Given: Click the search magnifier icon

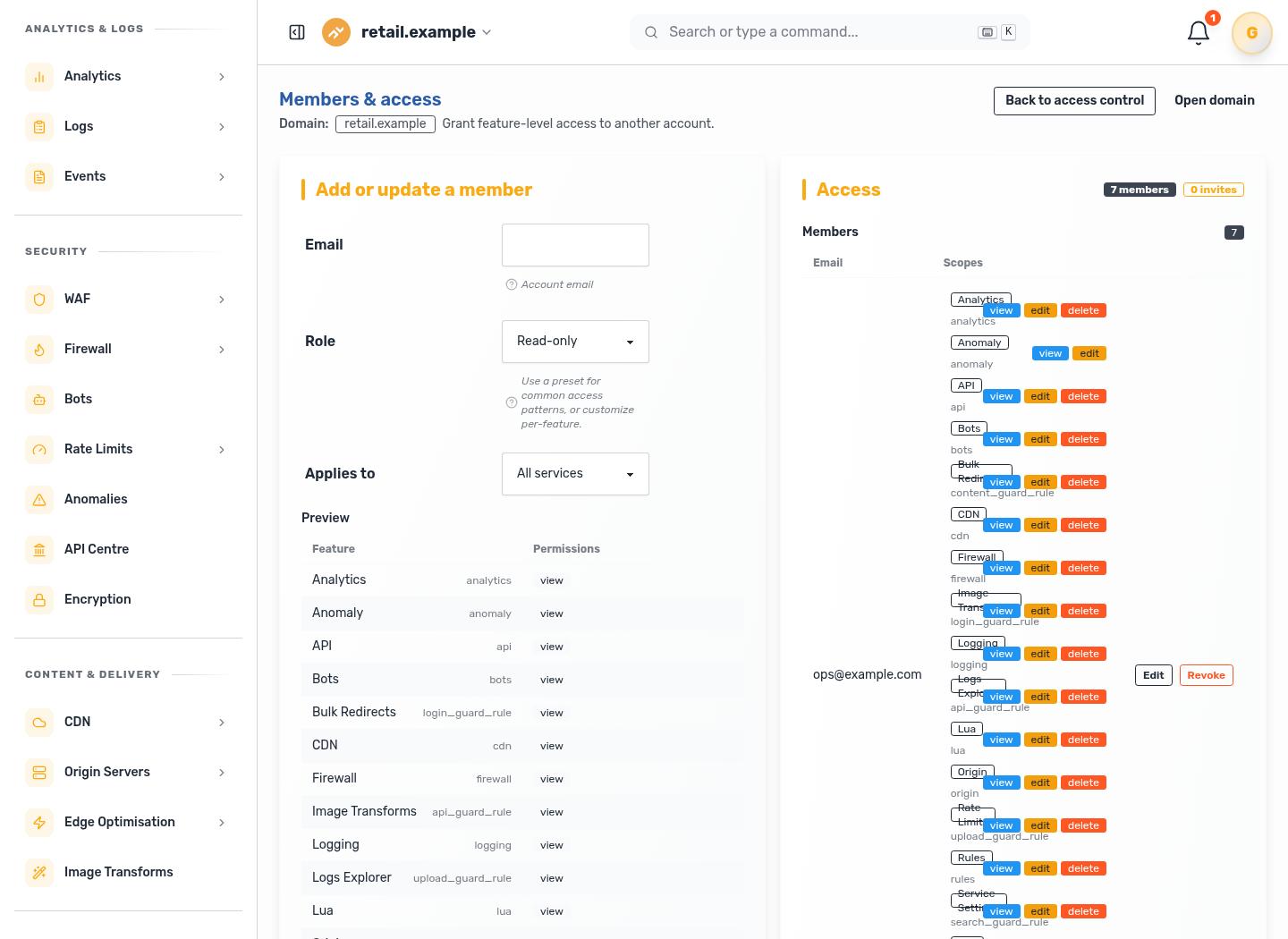Looking at the screenshot, I should point(651,32).
